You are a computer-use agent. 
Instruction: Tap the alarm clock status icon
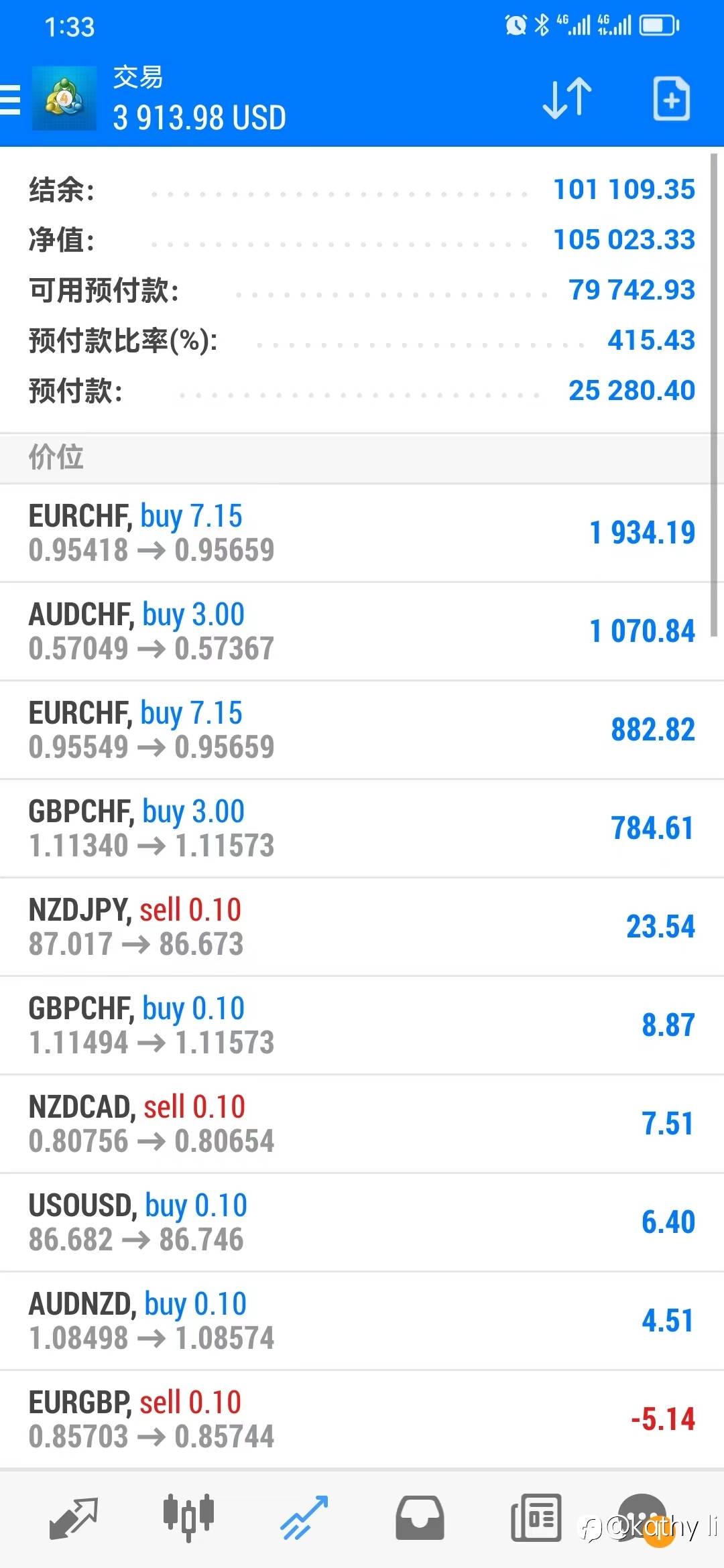(x=516, y=25)
